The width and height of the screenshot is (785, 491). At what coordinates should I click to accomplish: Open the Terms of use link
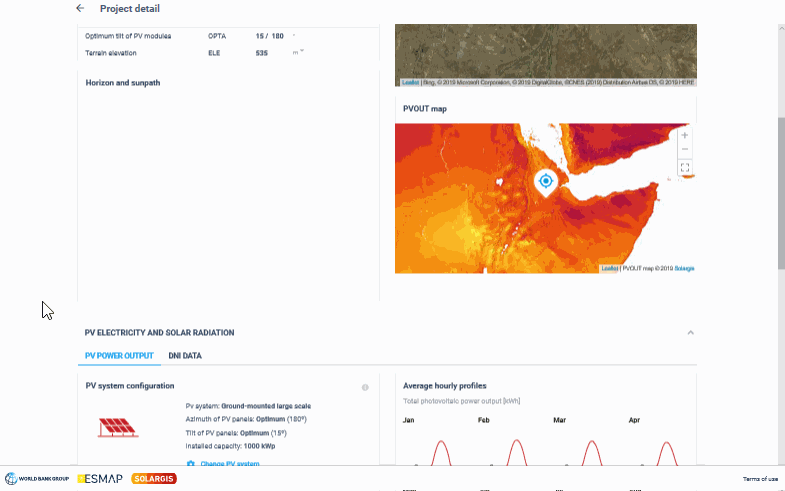pyautogui.click(x=759, y=479)
